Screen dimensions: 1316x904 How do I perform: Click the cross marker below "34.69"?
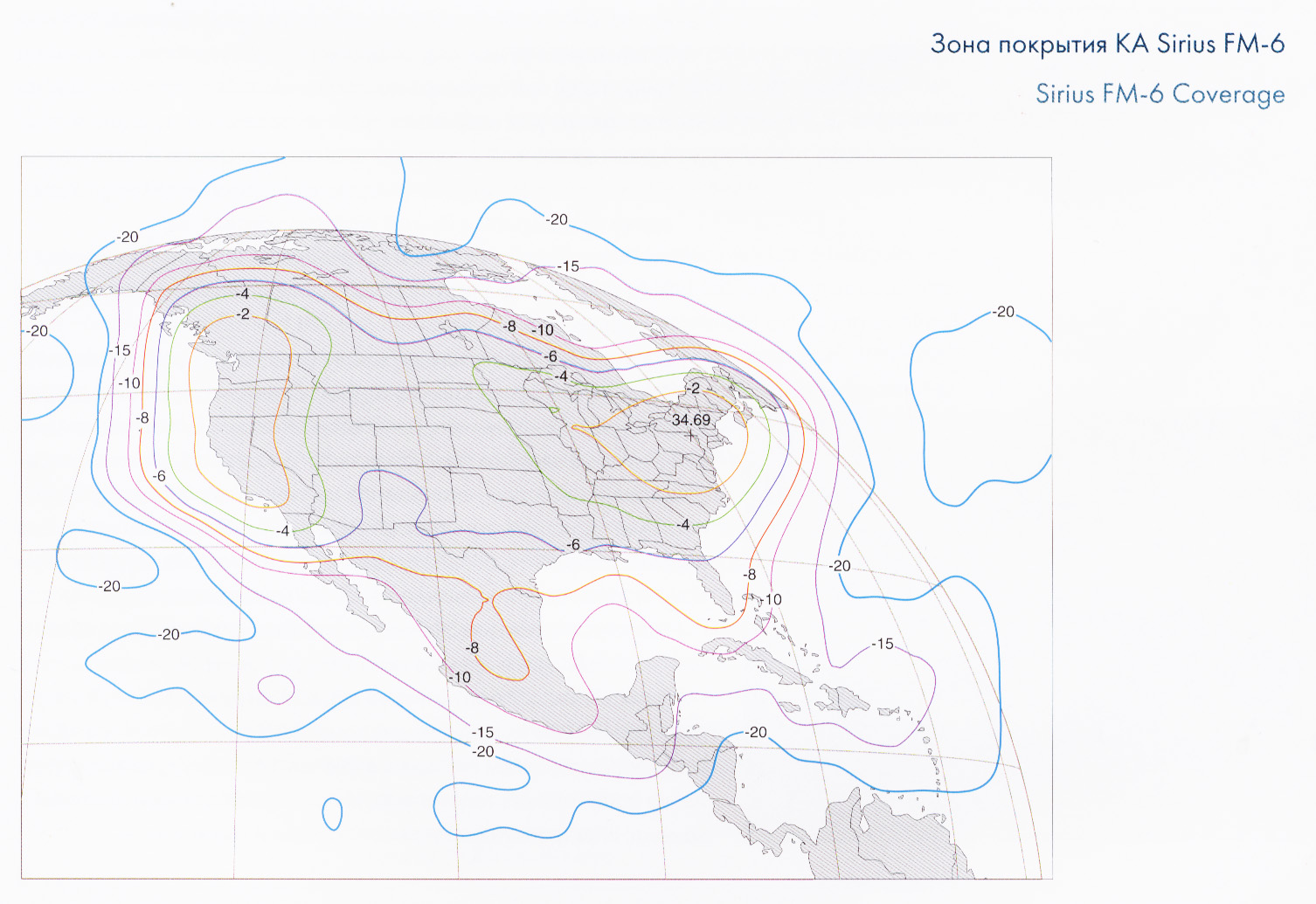691,435
